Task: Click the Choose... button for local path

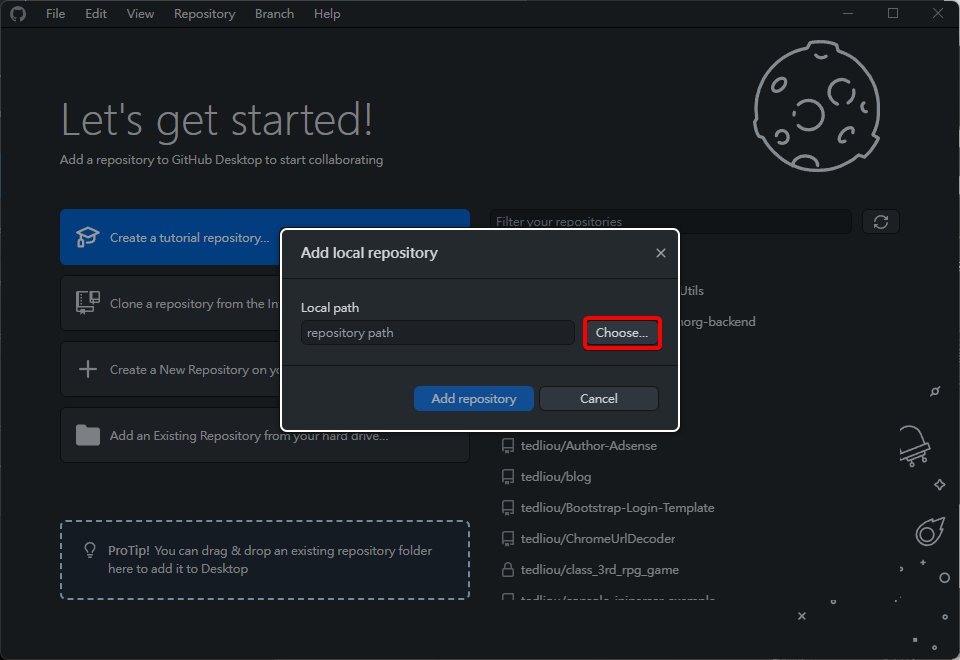Action: tap(622, 332)
